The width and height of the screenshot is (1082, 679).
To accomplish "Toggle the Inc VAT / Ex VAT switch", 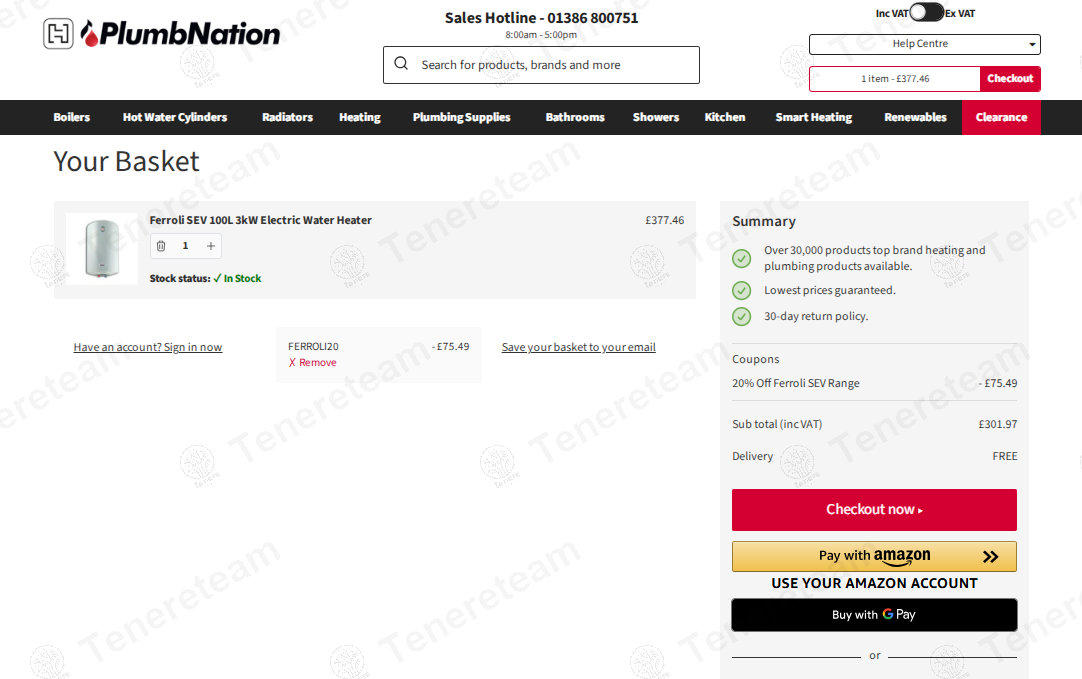I will click(926, 13).
